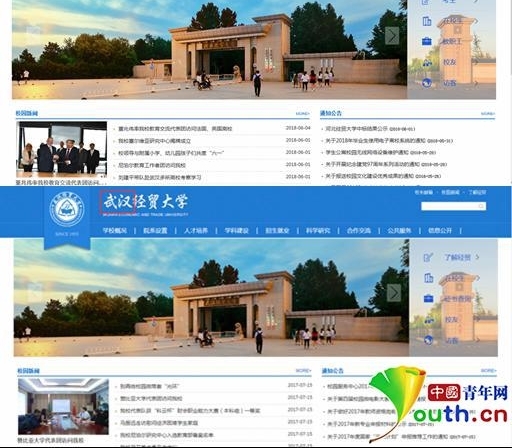512x448 pixels.
Task: Expand the chevron next to 了解经贸
Action: (x=477, y=257)
